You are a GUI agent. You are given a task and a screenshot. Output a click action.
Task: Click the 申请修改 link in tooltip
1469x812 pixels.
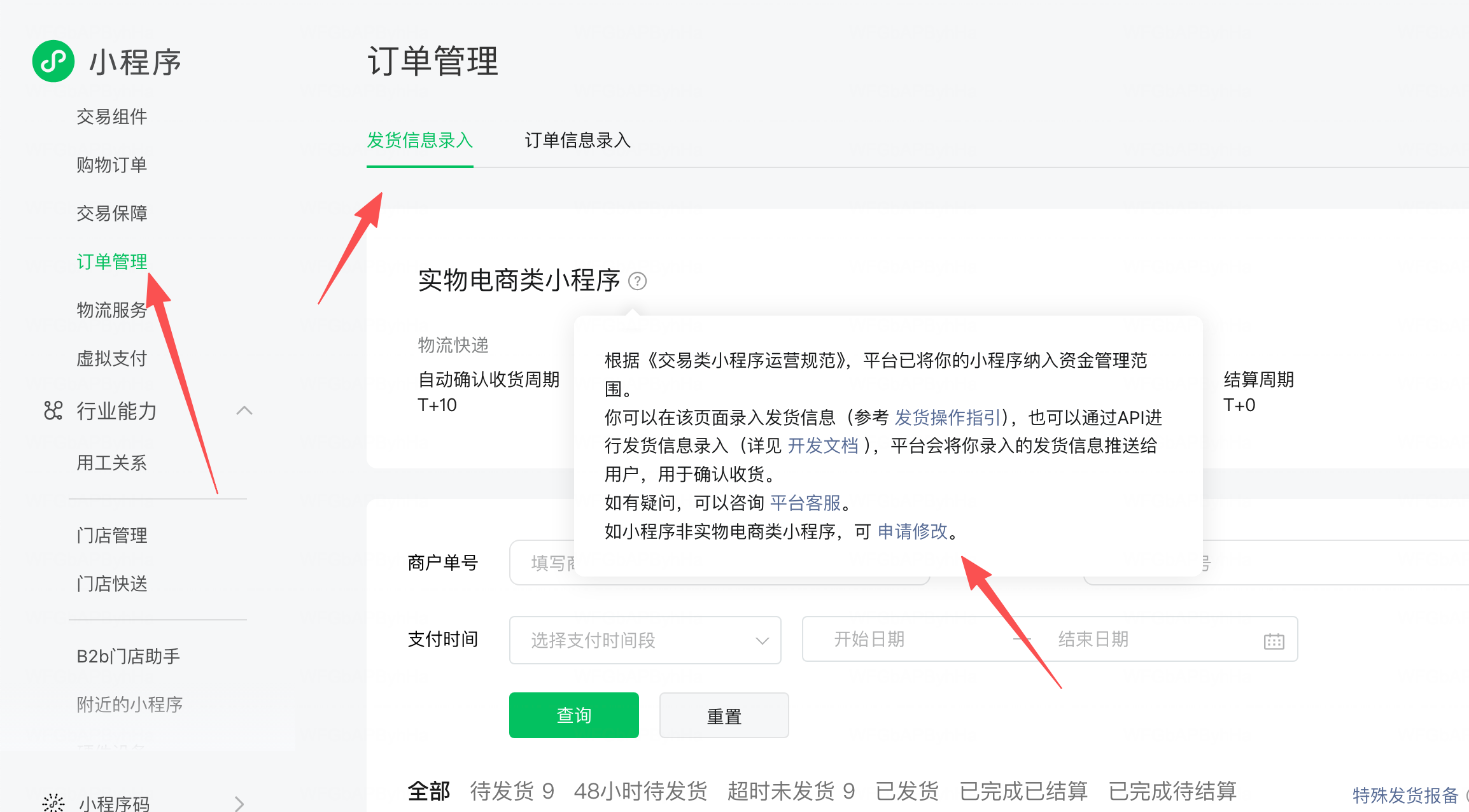[x=913, y=531]
